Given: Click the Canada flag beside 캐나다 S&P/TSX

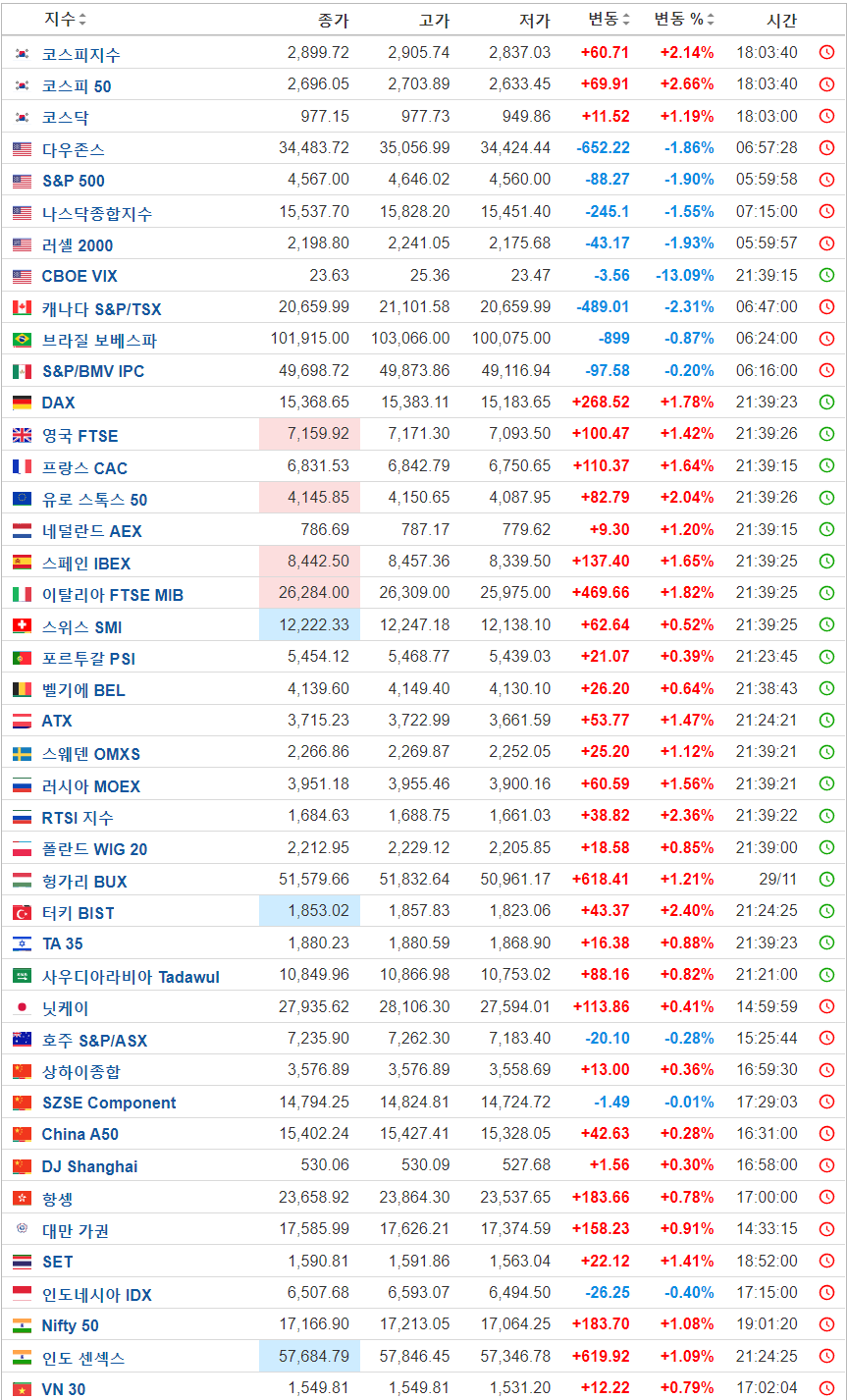Looking at the screenshot, I should [22, 309].
